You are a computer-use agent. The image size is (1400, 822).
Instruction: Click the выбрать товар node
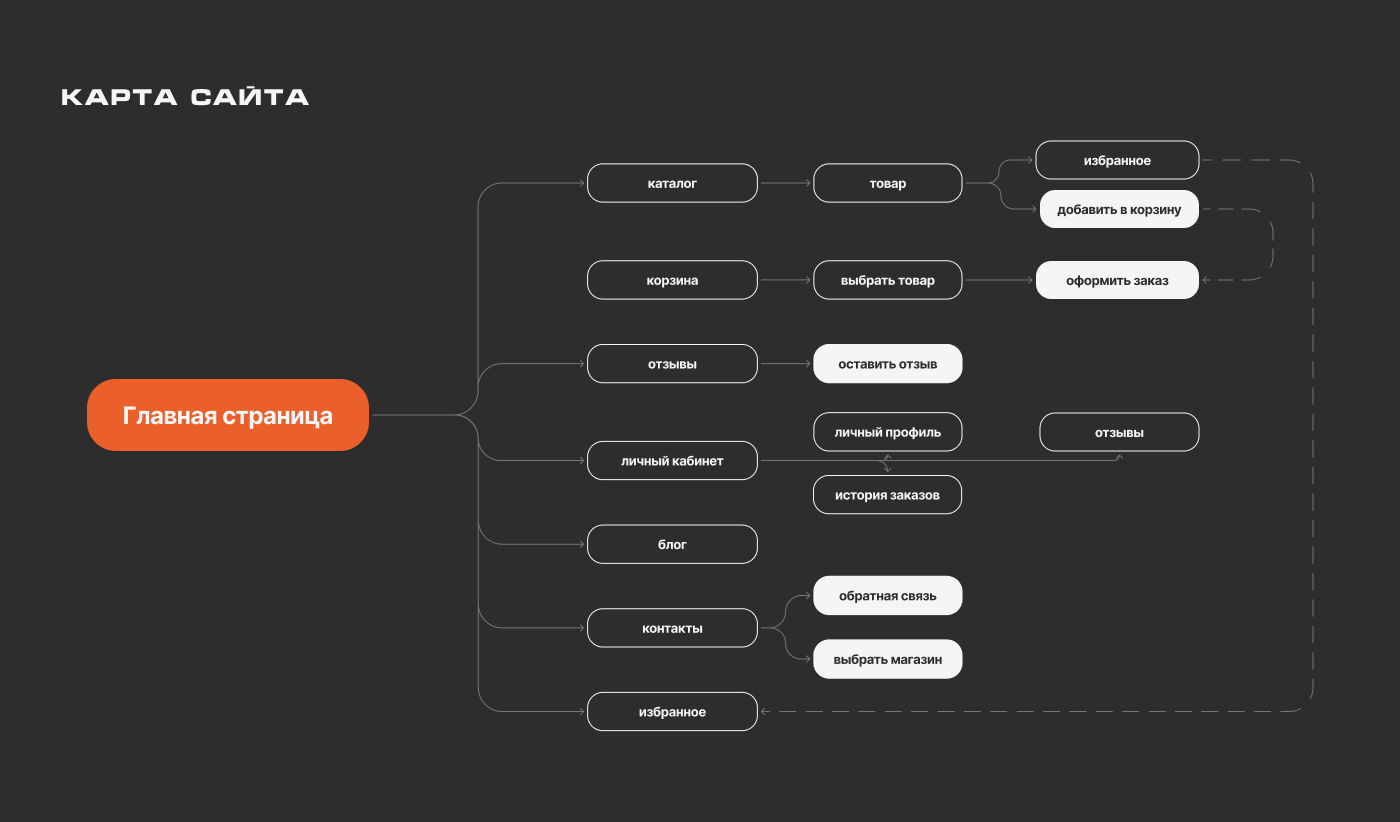click(x=888, y=280)
